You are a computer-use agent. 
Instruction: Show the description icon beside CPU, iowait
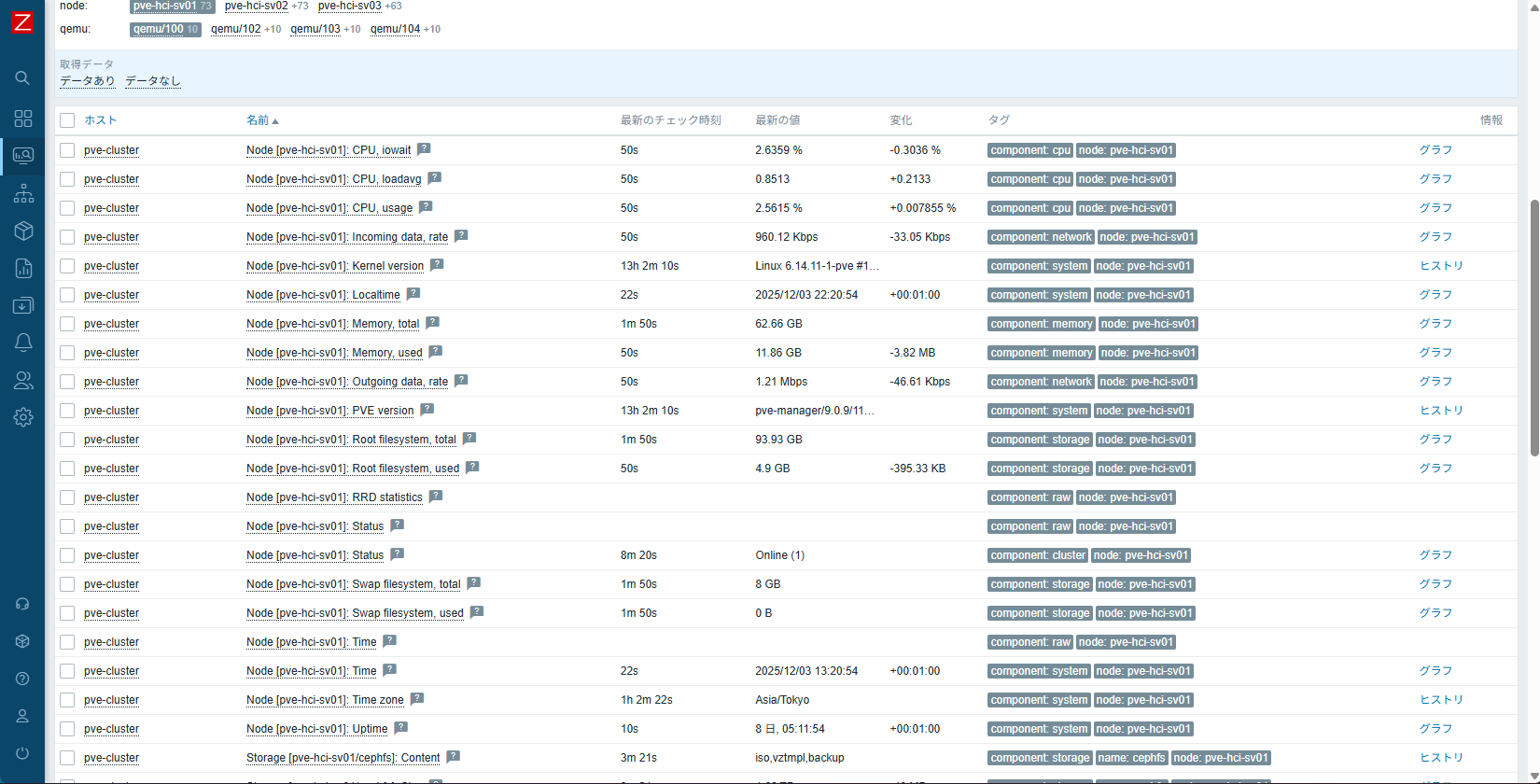tap(424, 149)
